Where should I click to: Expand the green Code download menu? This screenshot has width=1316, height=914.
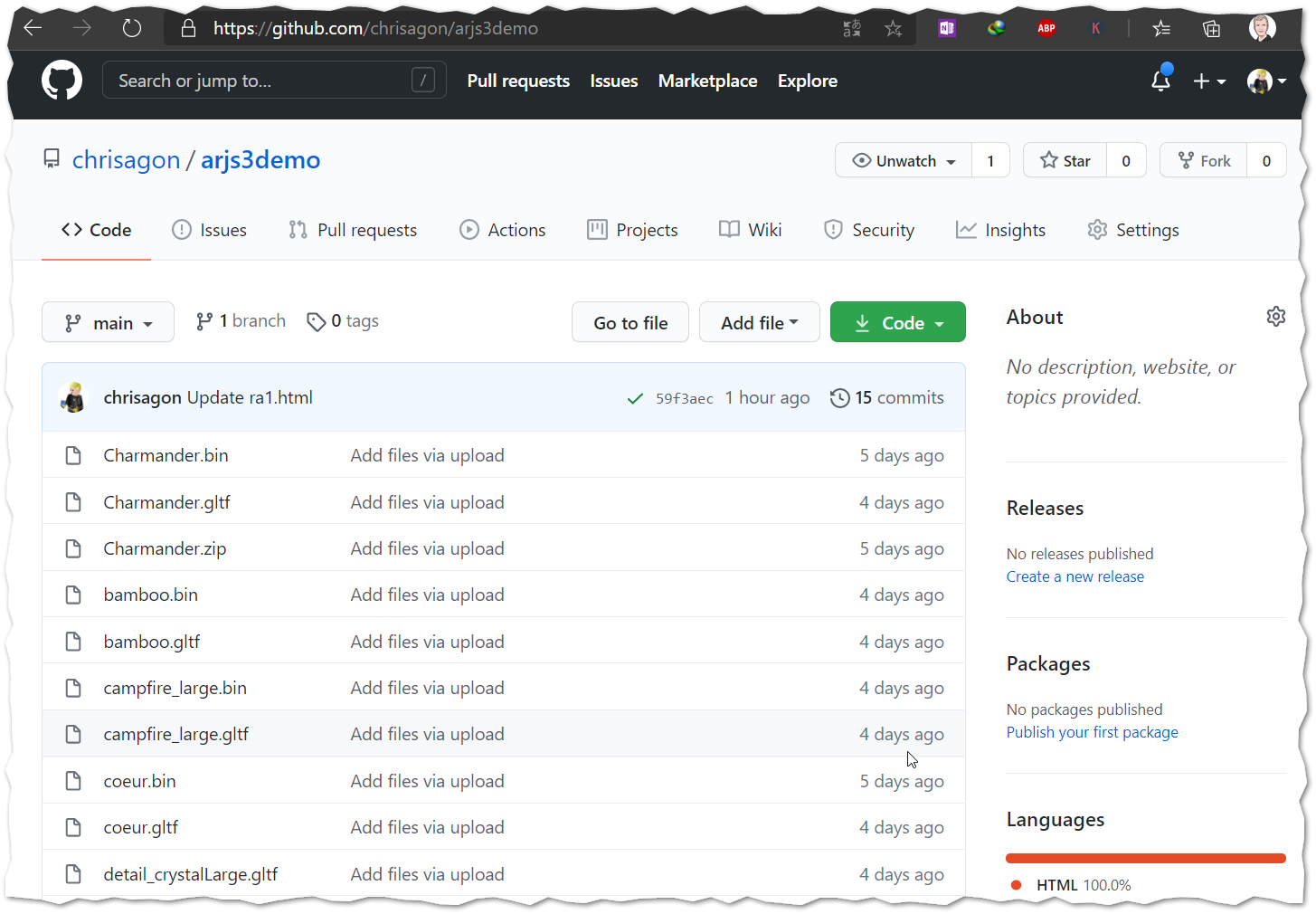[898, 322]
